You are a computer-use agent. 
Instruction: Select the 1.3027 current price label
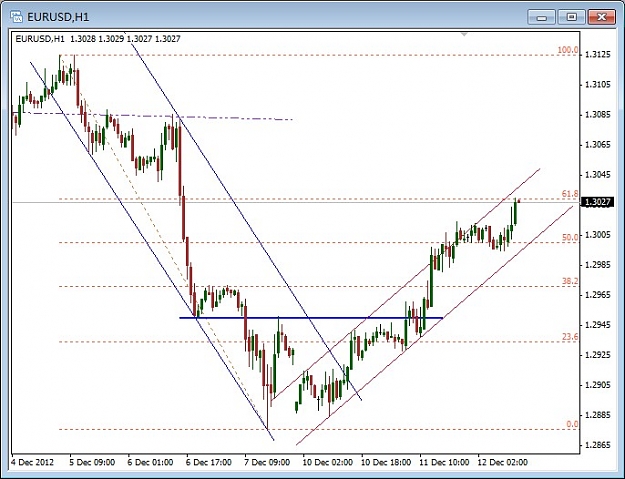pyautogui.click(x=596, y=202)
